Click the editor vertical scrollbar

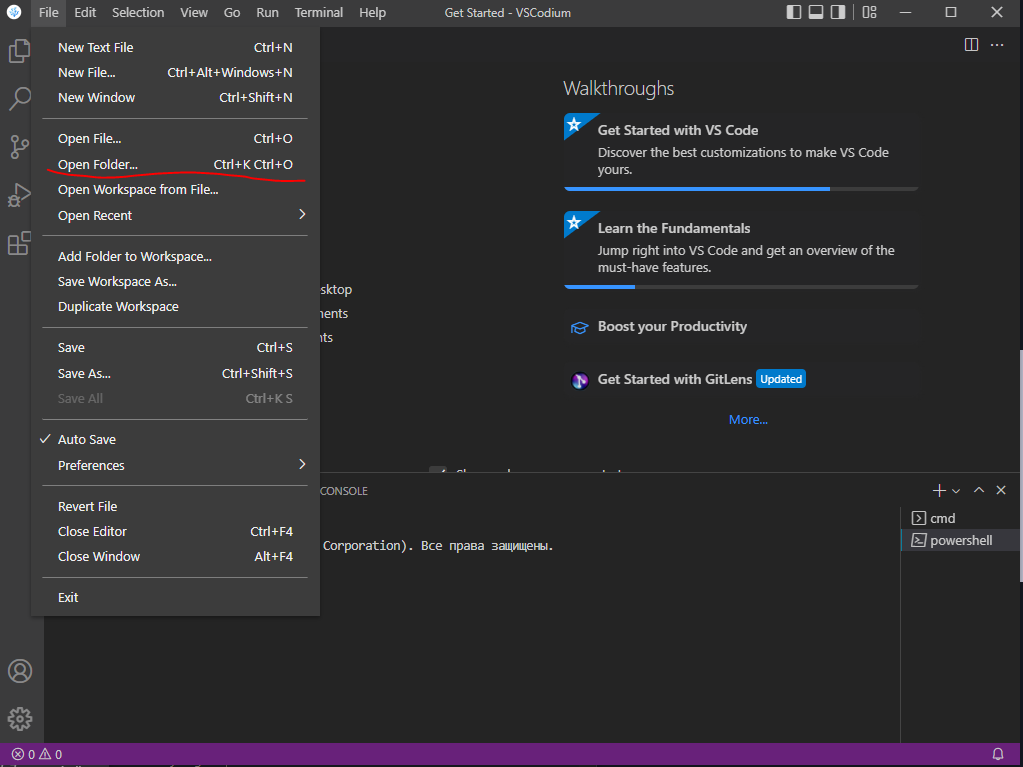tap(1020, 466)
